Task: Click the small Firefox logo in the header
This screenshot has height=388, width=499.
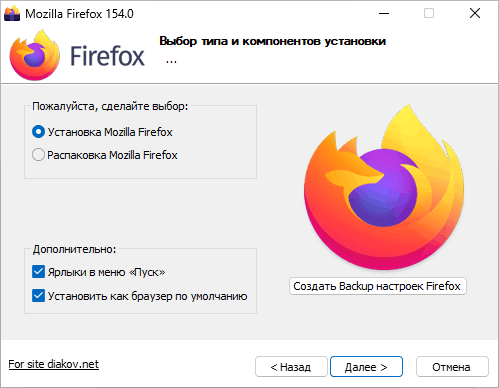Action: (x=35, y=55)
